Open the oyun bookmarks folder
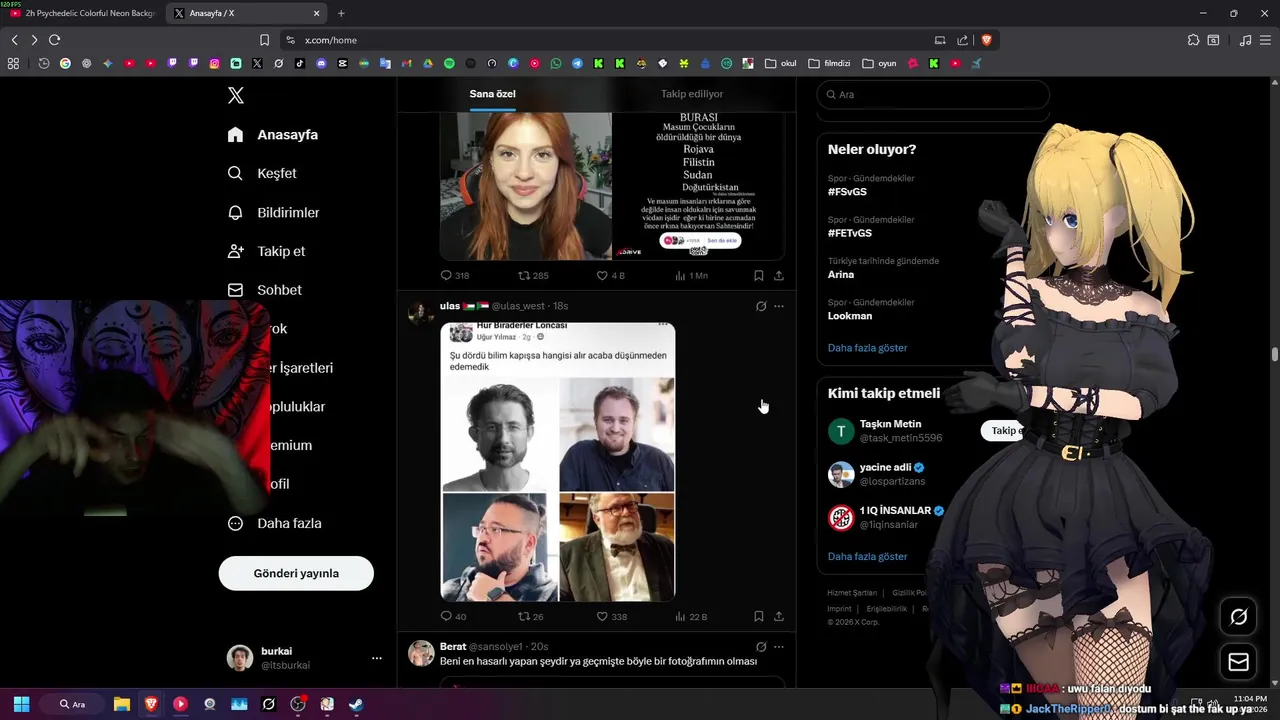 tap(879, 63)
